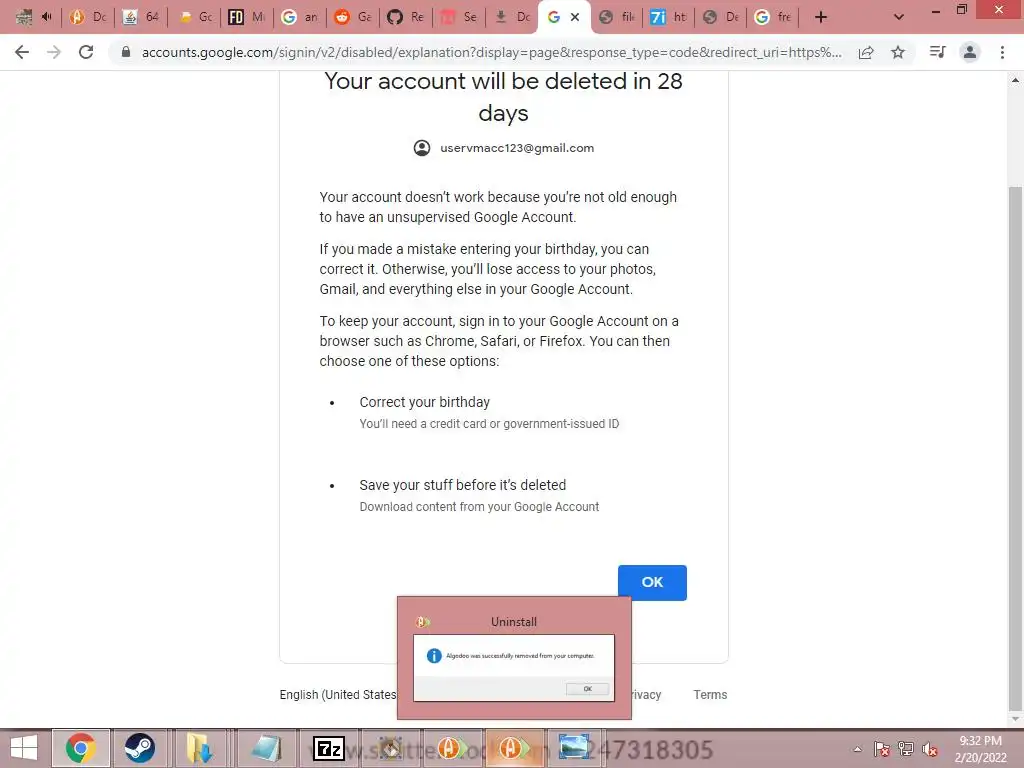
Task: Open the Chrome profile avatar menu
Action: (x=970, y=52)
